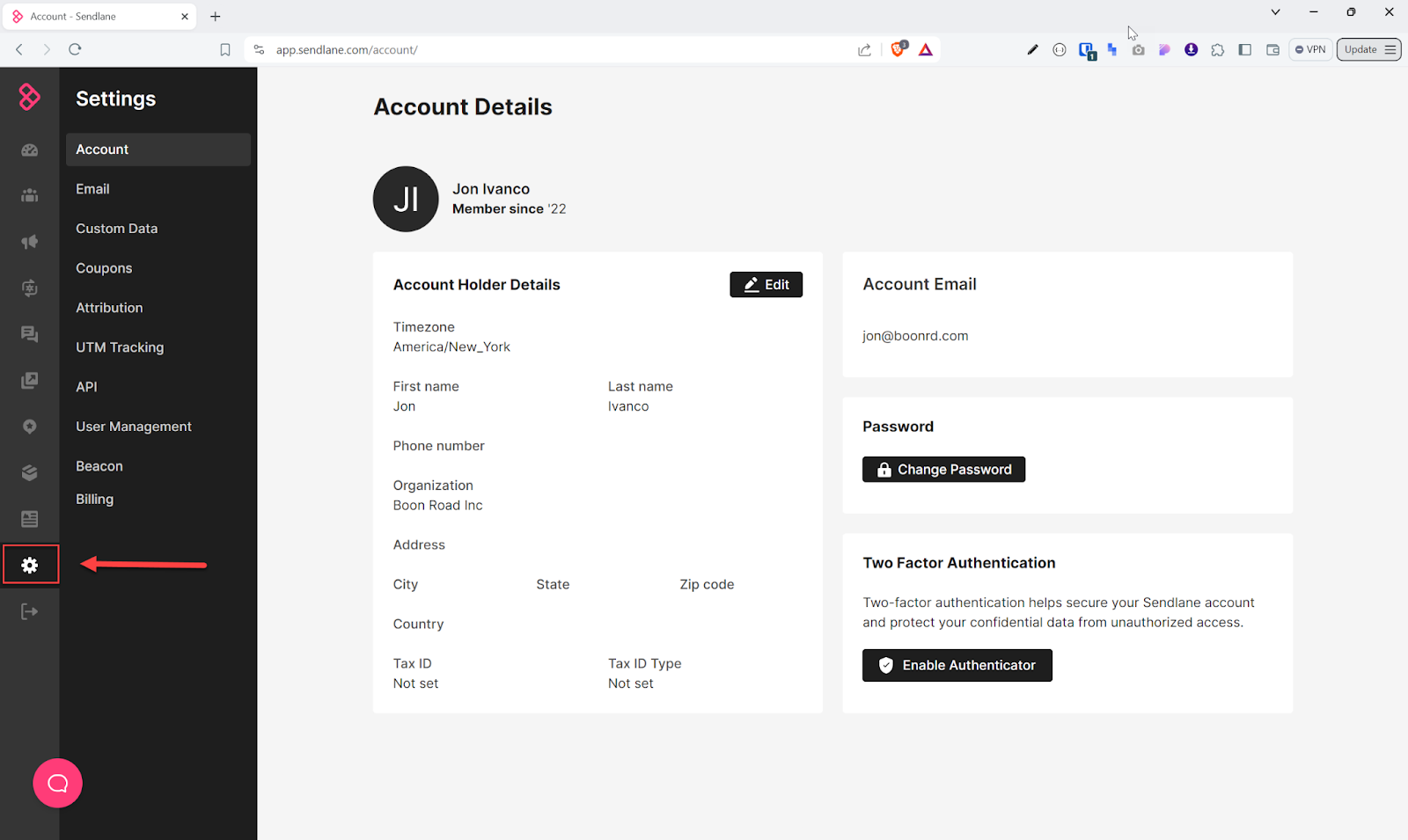This screenshot has height=840, width=1408.
Task: Click the JI profile avatar
Action: pyautogui.click(x=406, y=199)
